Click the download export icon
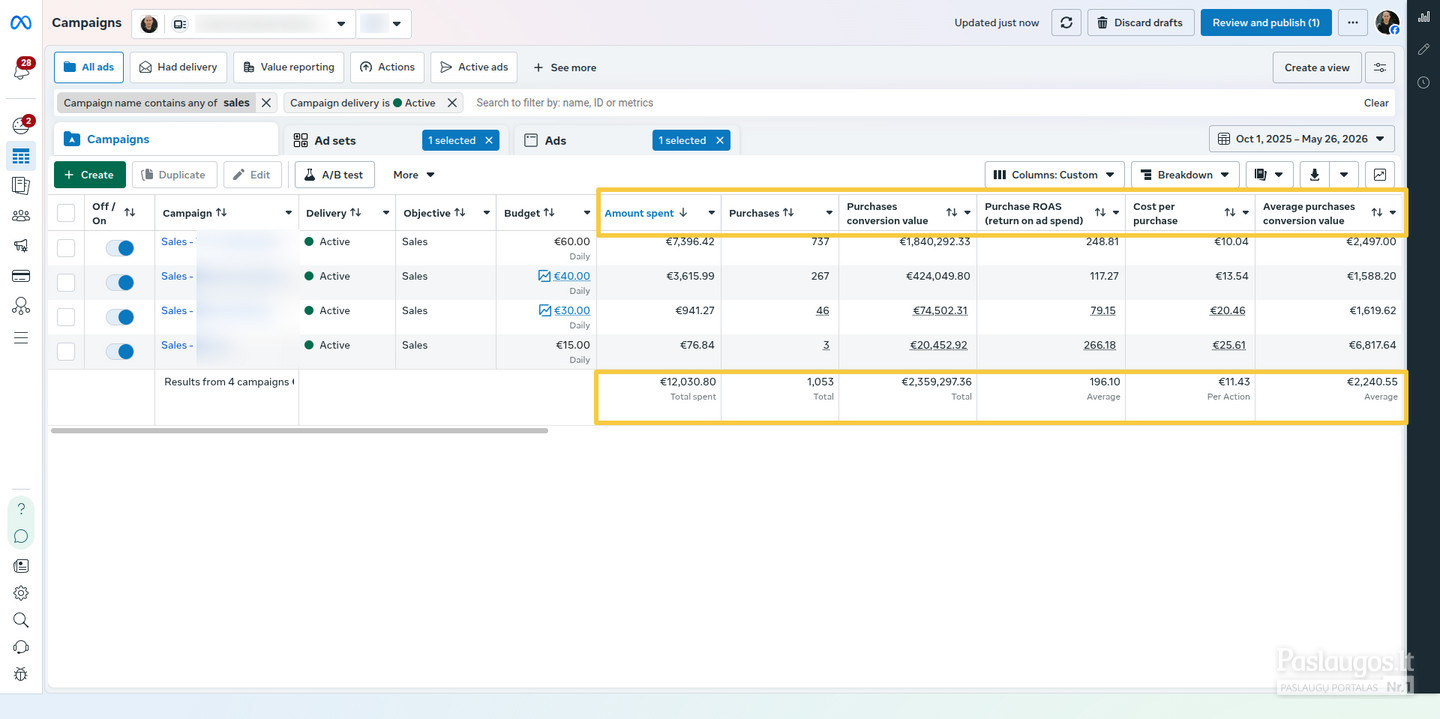 (1314, 175)
